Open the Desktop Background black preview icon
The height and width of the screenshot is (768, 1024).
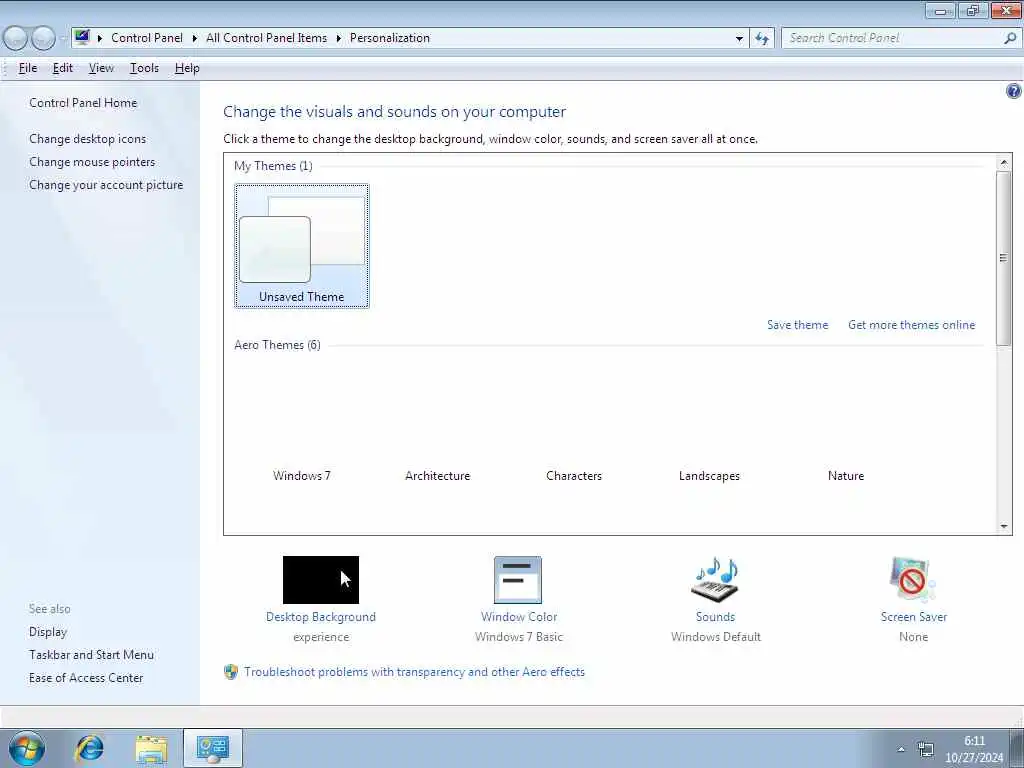(x=321, y=580)
